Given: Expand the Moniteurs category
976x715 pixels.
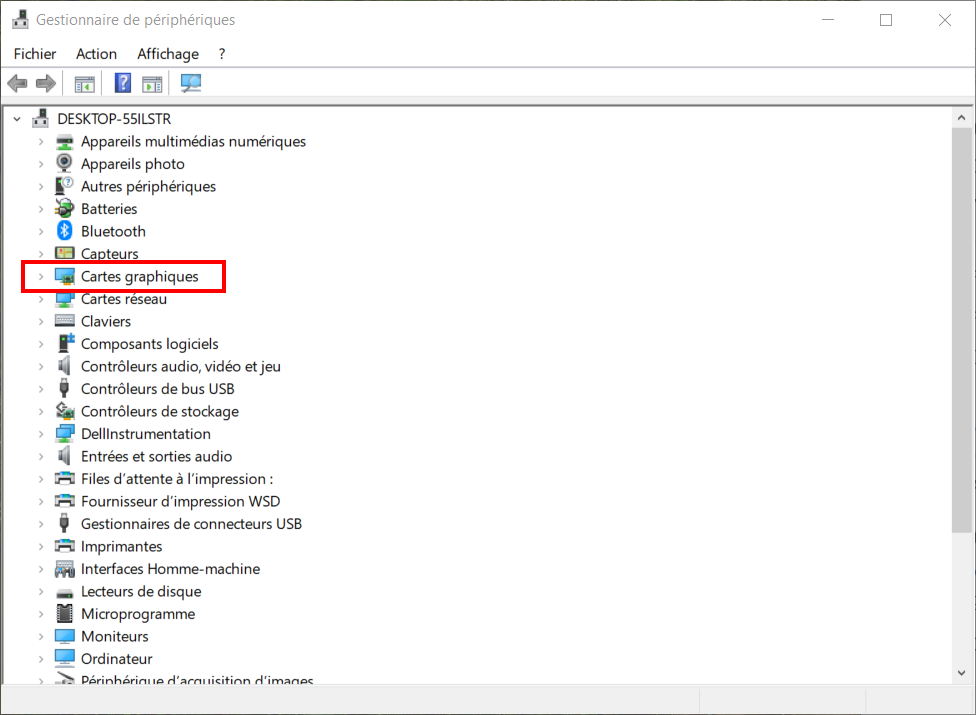Looking at the screenshot, I should 41,636.
